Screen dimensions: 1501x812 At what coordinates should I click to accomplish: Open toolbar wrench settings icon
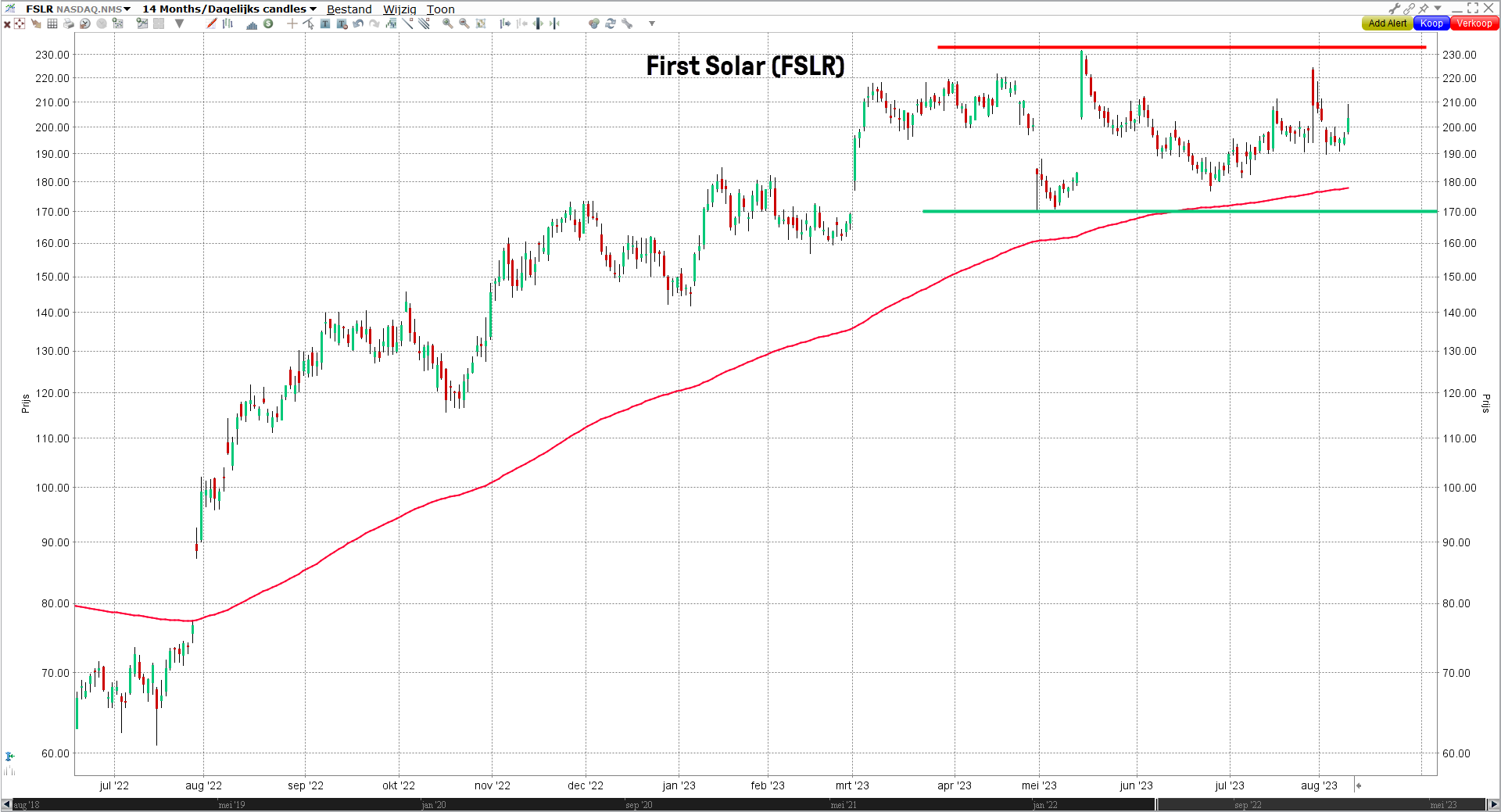pos(627,23)
